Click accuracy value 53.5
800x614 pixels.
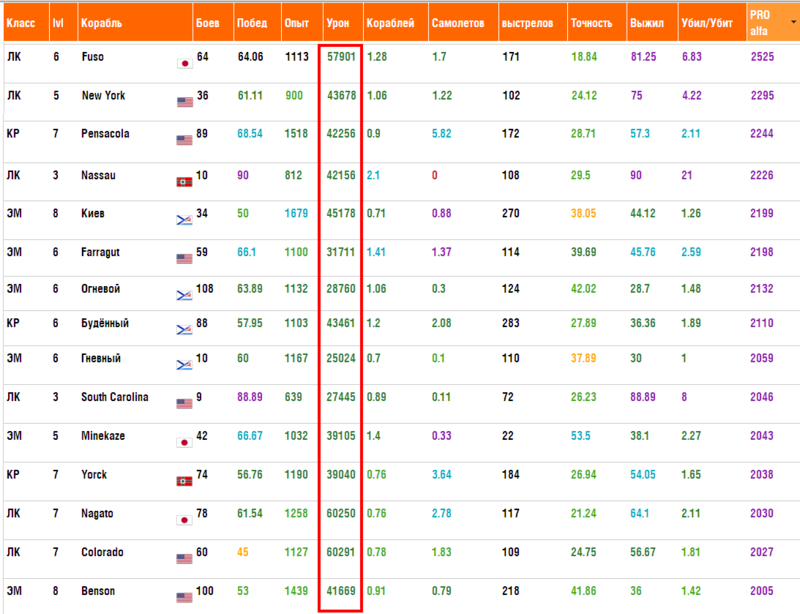point(581,436)
